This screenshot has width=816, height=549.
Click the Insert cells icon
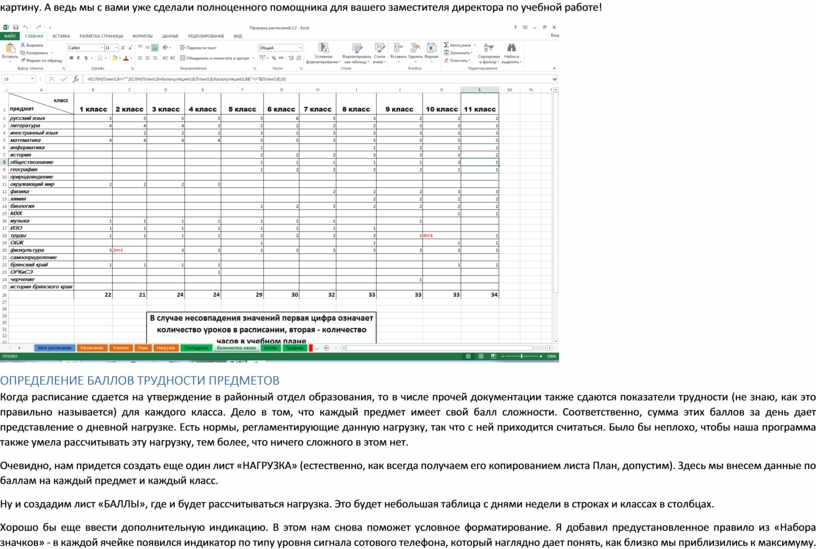398,50
